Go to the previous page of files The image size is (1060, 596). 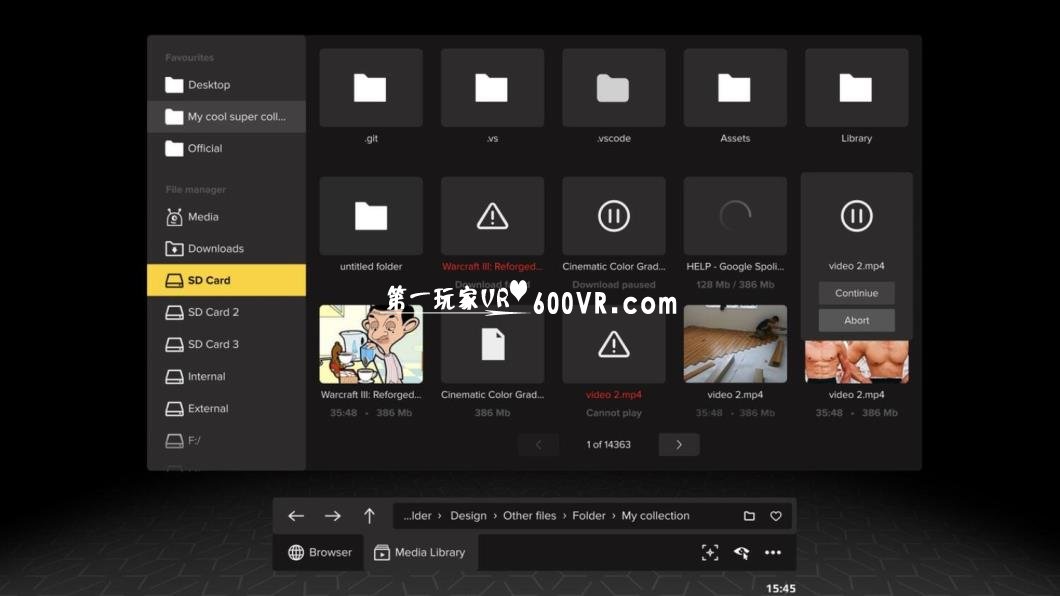(x=539, y=444)
